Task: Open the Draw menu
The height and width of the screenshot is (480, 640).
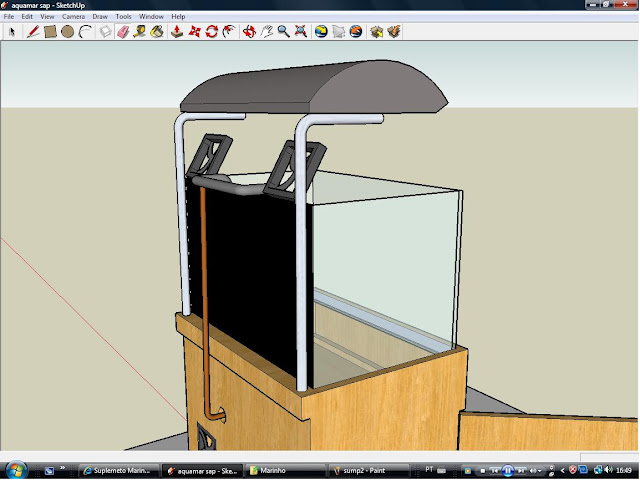Action: [x=100, y=17]
